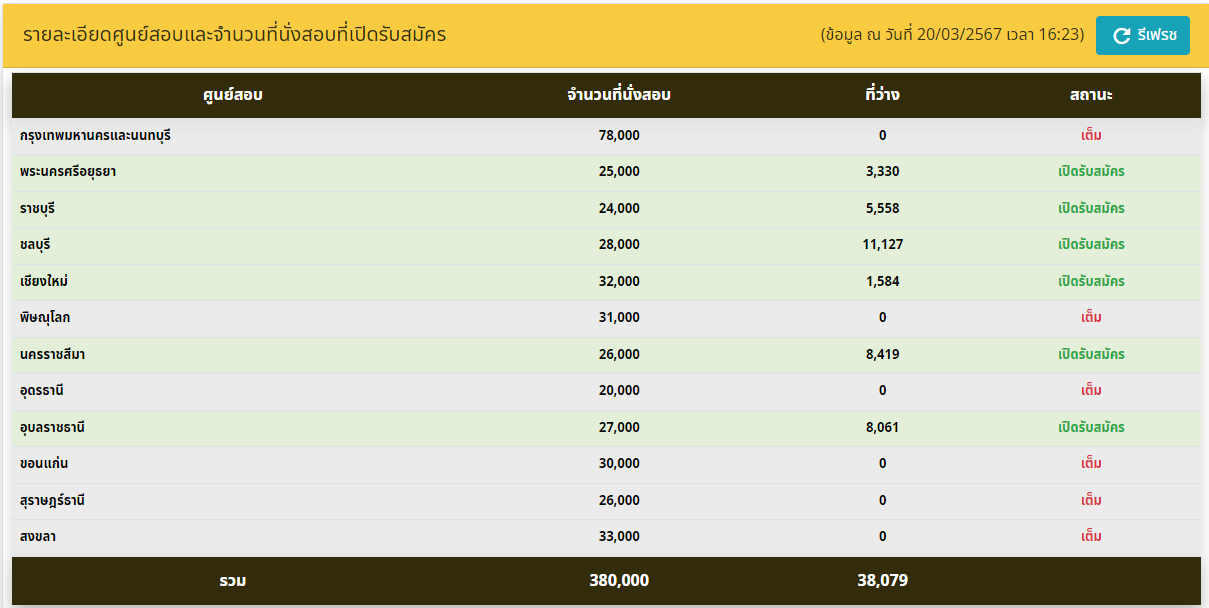
Task: Select the อุบลราชธานี exam center name
Action: click(53, 427)
